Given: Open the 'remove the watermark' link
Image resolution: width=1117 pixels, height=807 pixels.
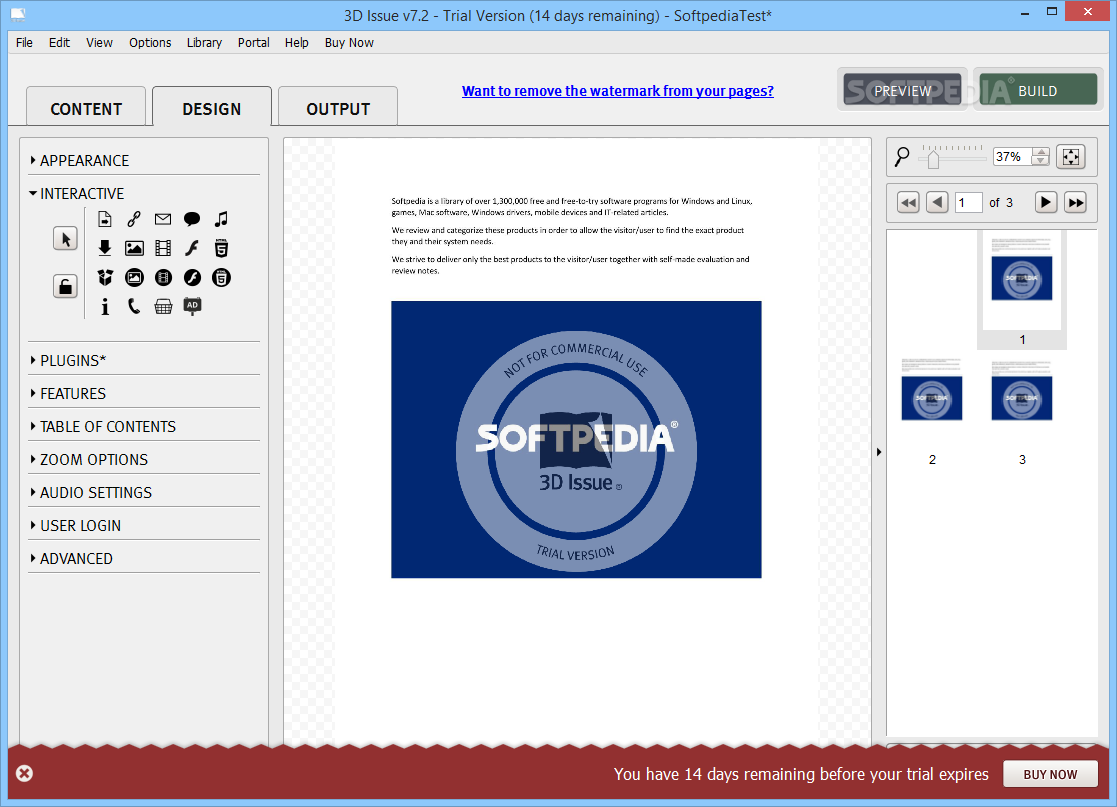Looking at the screenshot, I should [618, 91].
